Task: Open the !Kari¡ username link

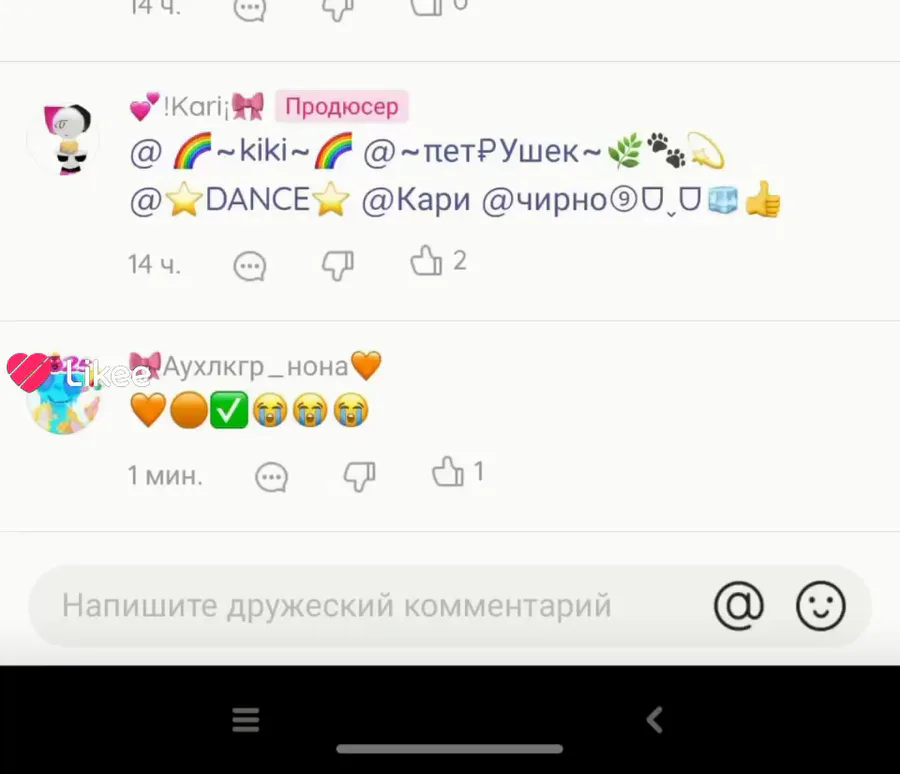Action: pyautogui.click(x=196, y=107)
